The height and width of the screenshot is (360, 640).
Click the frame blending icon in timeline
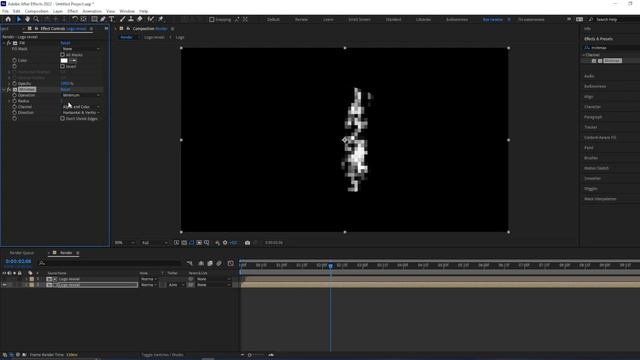pos(210,263)
